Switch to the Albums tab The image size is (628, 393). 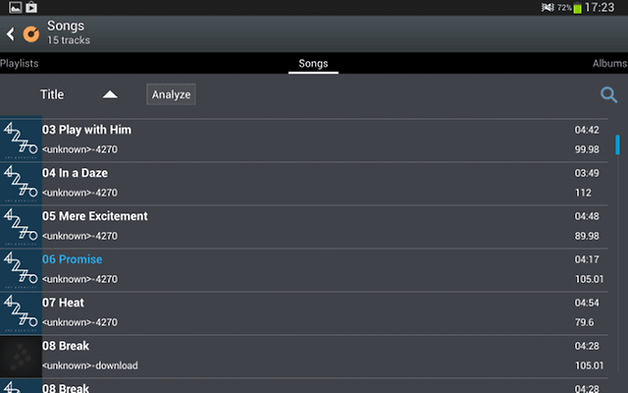coord(610,63)
